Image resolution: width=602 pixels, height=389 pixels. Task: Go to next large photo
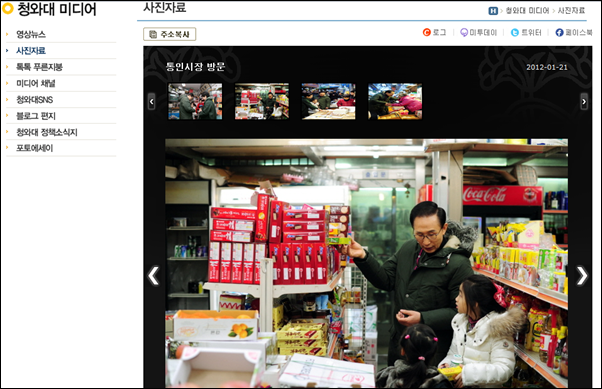pos(582,276)
